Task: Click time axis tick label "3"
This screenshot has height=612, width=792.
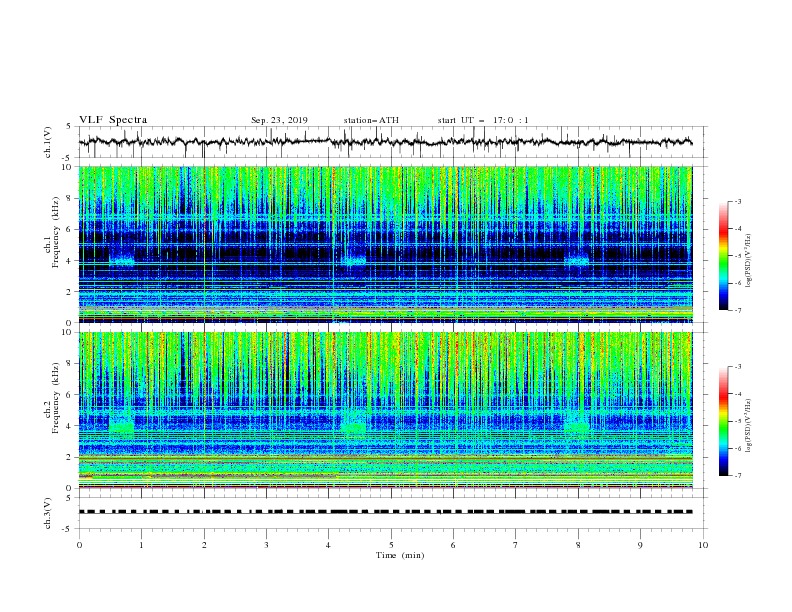Action: coord(266,545)
